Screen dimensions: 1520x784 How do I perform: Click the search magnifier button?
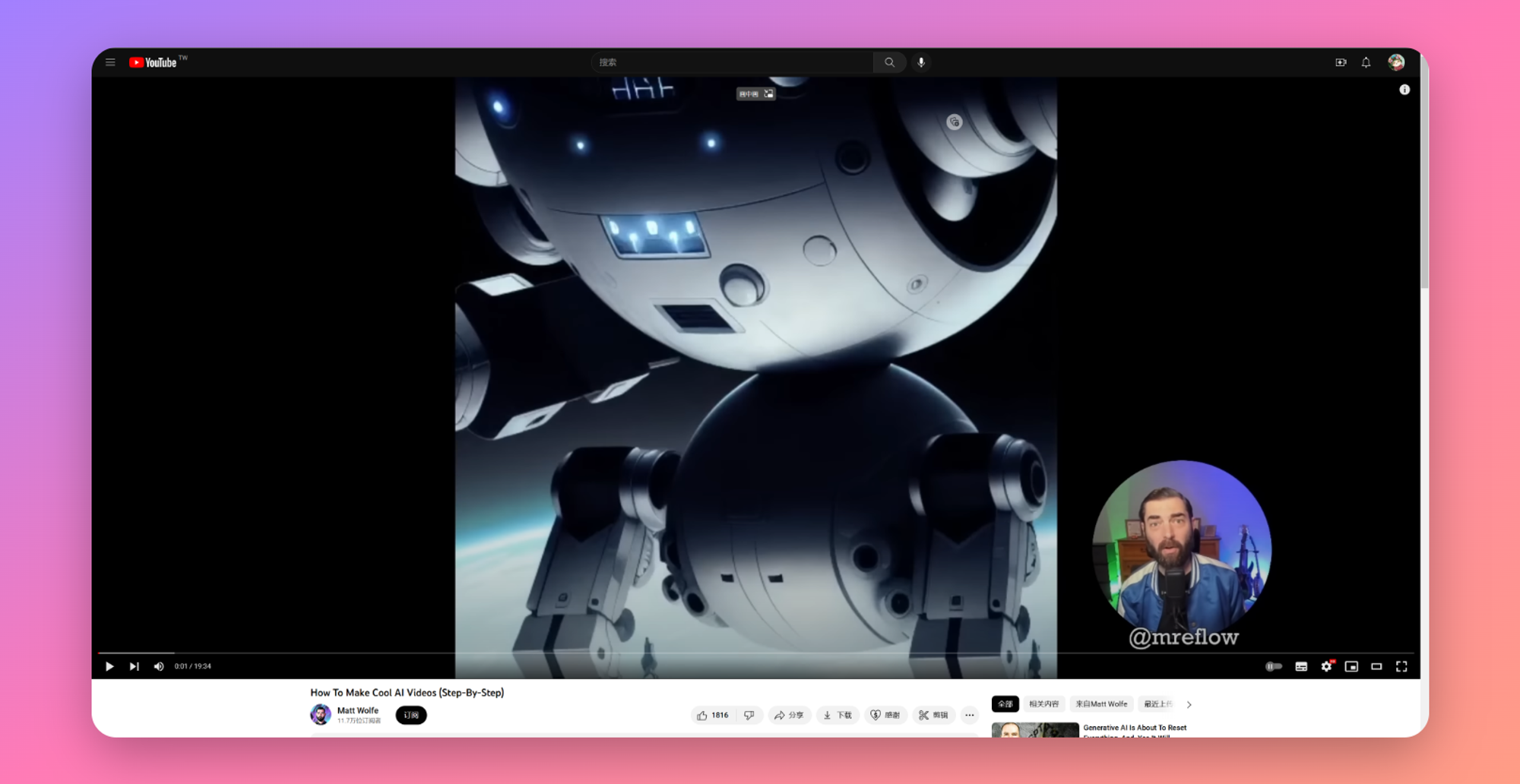click(x=889, y=62)
